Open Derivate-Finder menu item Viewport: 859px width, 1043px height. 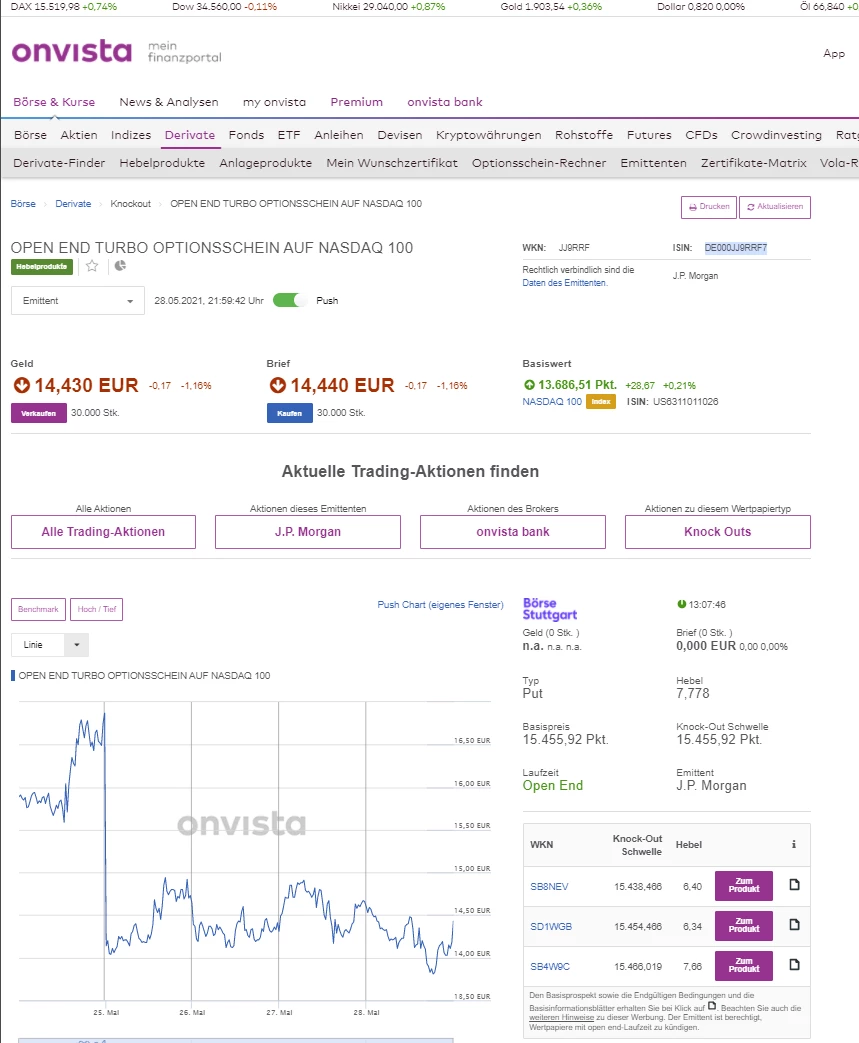59,163
